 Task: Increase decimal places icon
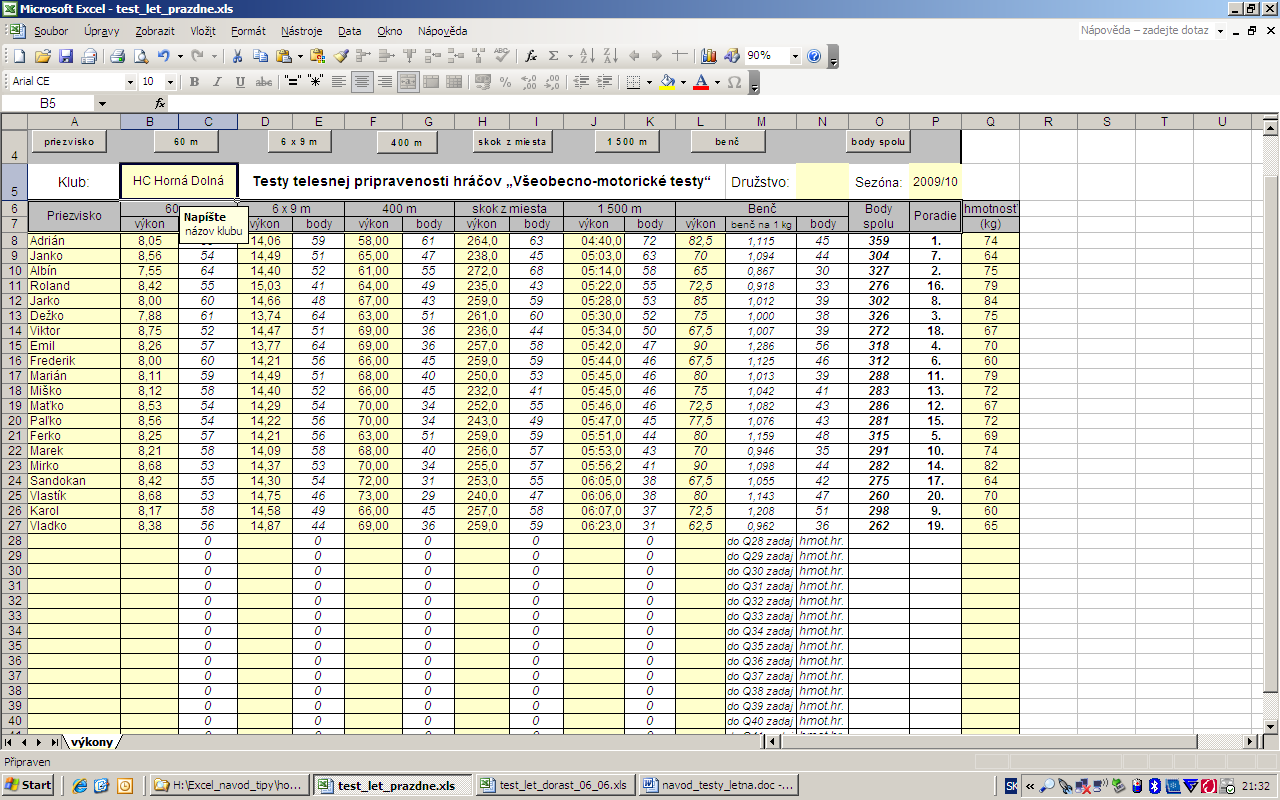pyautogui.click(x=528, y=82)
